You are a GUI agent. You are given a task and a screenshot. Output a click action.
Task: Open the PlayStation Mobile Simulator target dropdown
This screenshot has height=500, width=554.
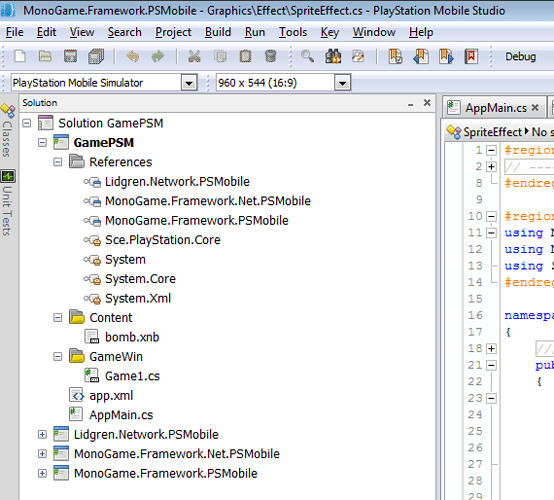click(189, 83)
